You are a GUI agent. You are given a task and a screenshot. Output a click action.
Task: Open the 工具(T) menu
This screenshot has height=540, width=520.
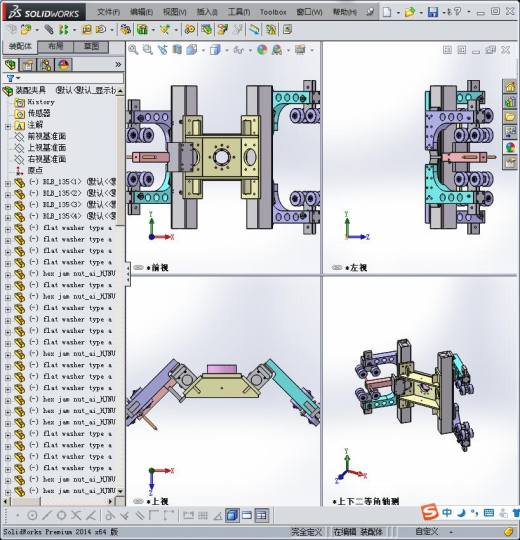point(239,12)
